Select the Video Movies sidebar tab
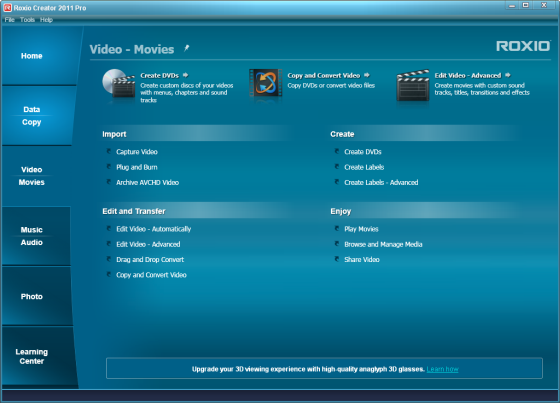This screenshot has height=403, width=560. point(36,176)
